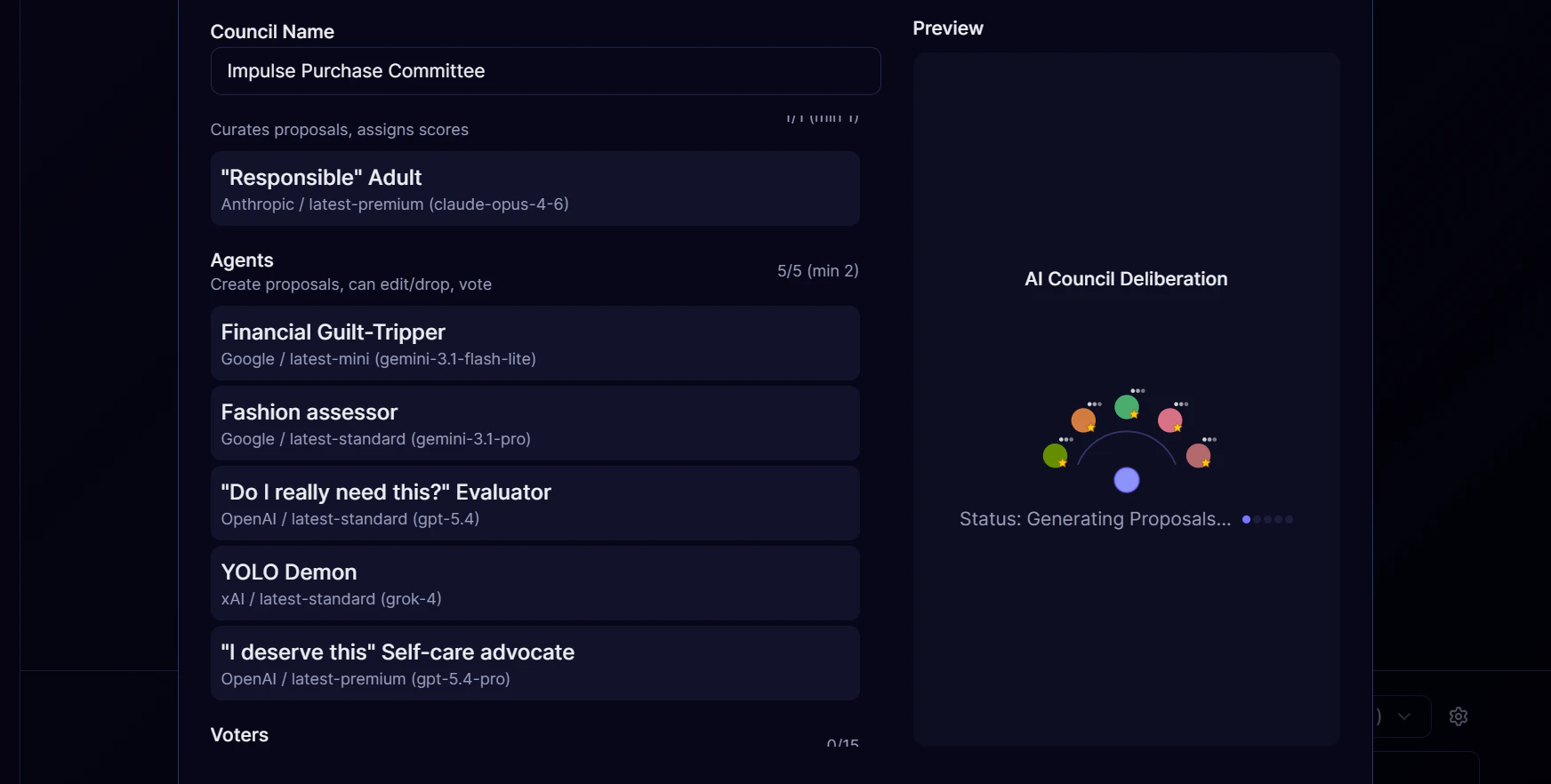
Task: Click the AI Council Deliberation title
Action: point(1126,279)
